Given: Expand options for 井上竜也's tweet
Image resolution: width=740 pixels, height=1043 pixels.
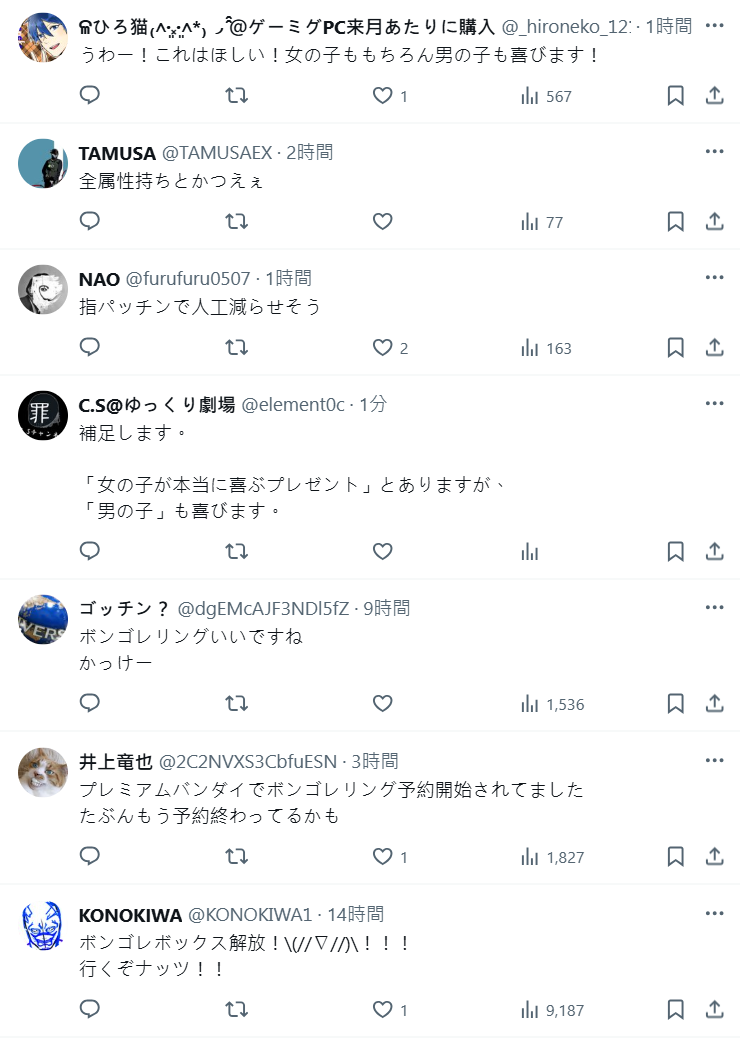Looking at the screenshot, I should [714, 761].
